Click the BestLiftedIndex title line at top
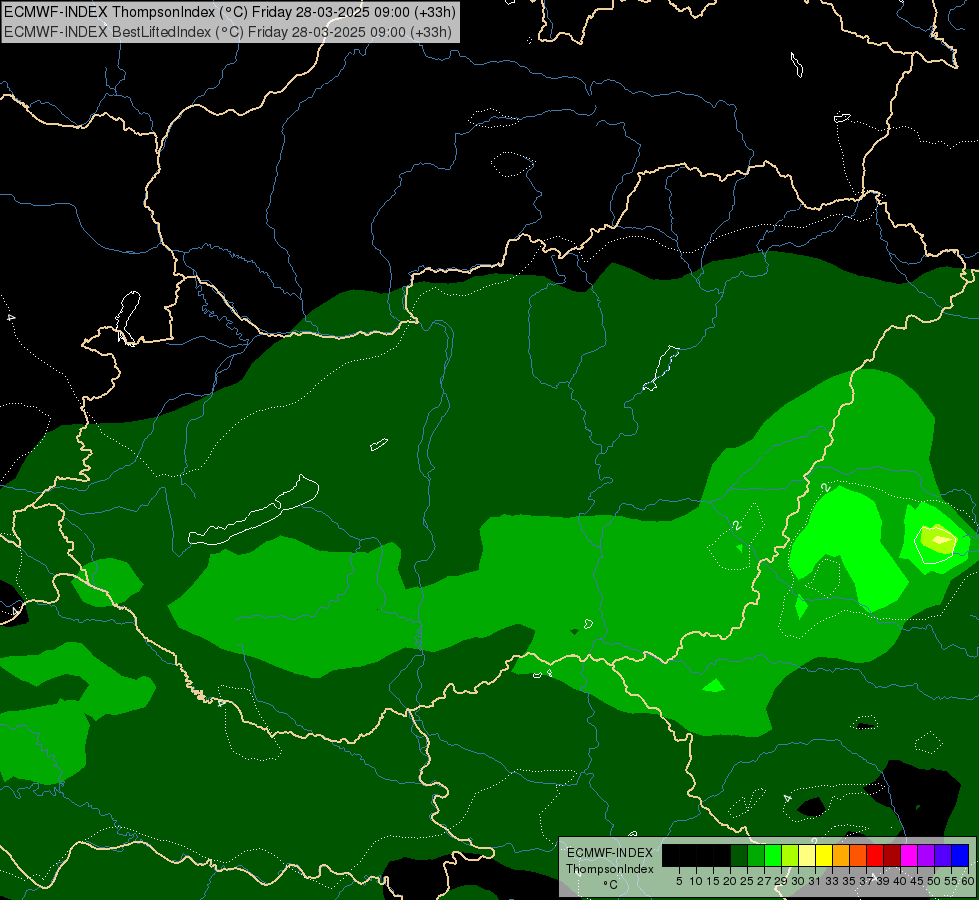 tap(228, 31)
